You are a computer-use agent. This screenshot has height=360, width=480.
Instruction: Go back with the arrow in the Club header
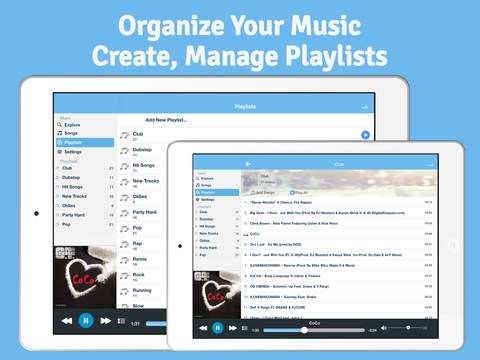pos(248,164)
